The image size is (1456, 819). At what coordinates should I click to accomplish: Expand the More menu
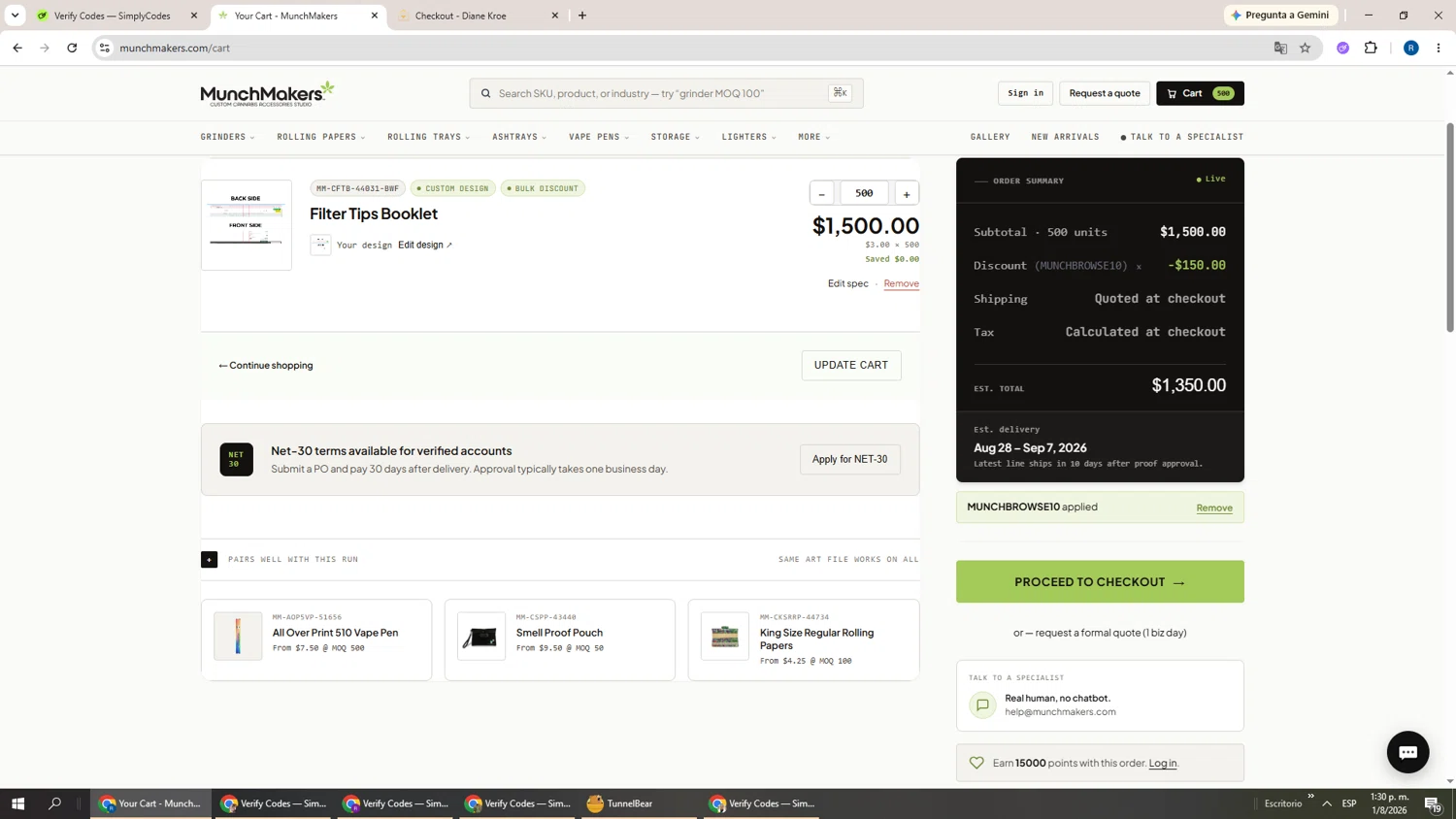tap(813, 137)
